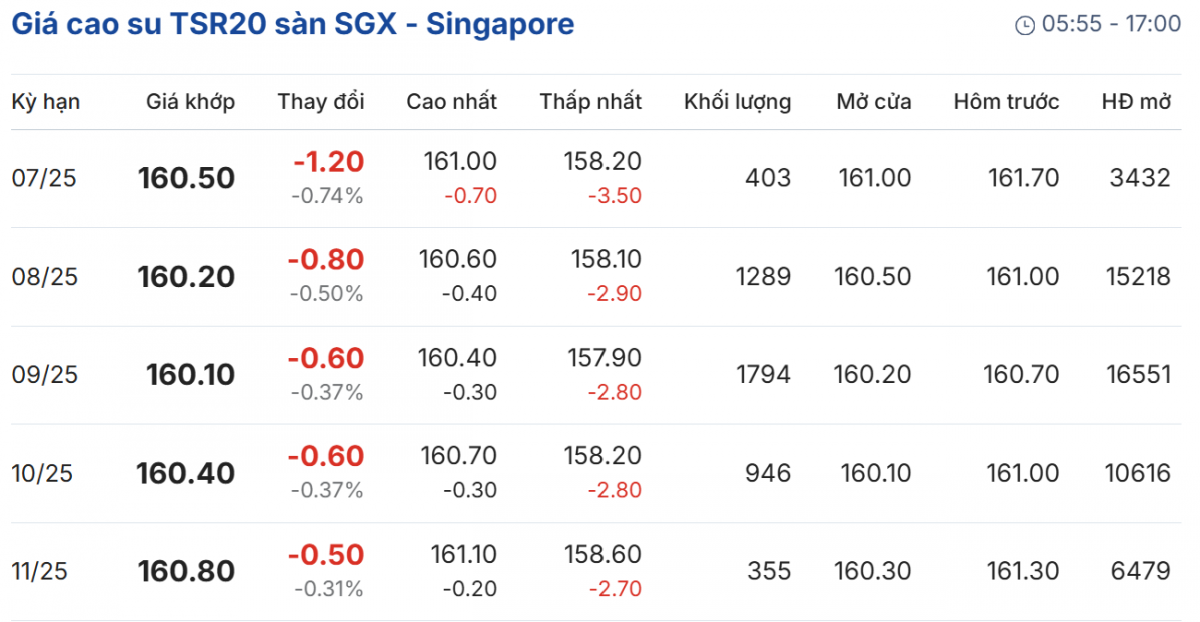The width and height of the screenshot is (1200, 622).
Task: Click the Thay đổi column header
Action: pyautogui.click(x=321, y=101)
